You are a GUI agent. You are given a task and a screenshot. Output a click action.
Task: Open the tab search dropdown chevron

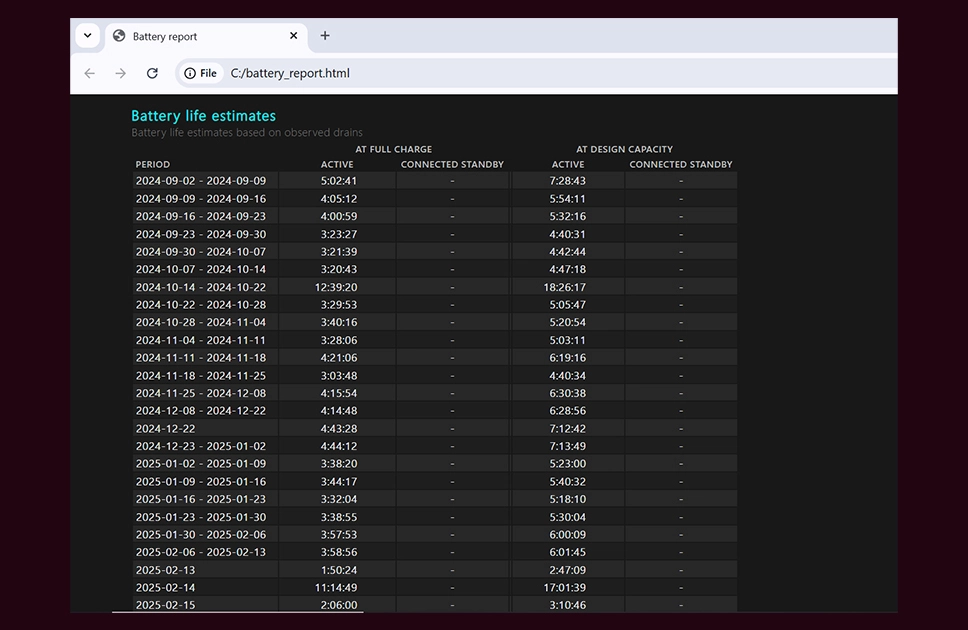pyautogui.click(x=88, y=36)
